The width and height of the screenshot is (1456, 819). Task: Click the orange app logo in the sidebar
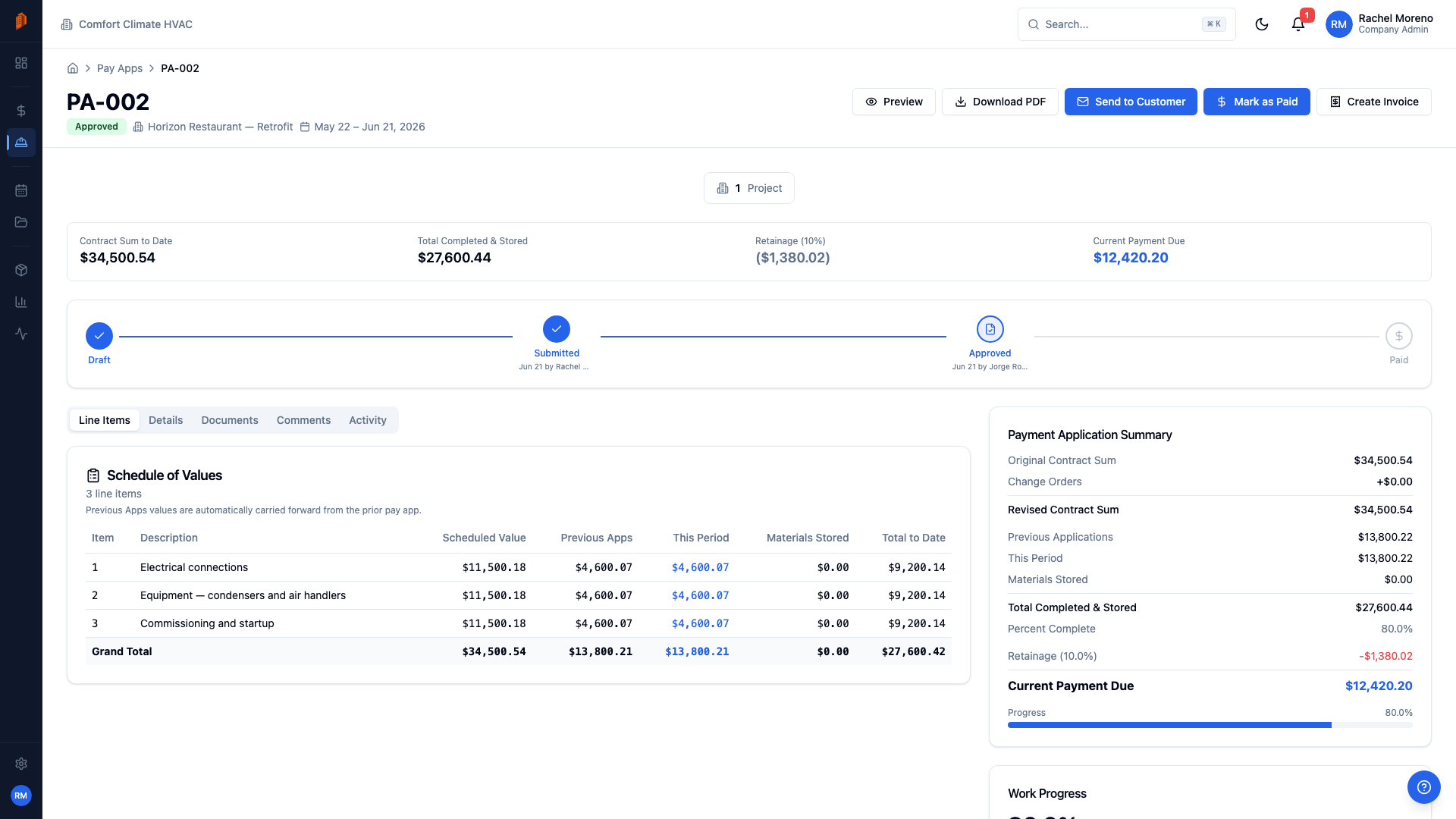pos(21,21)
